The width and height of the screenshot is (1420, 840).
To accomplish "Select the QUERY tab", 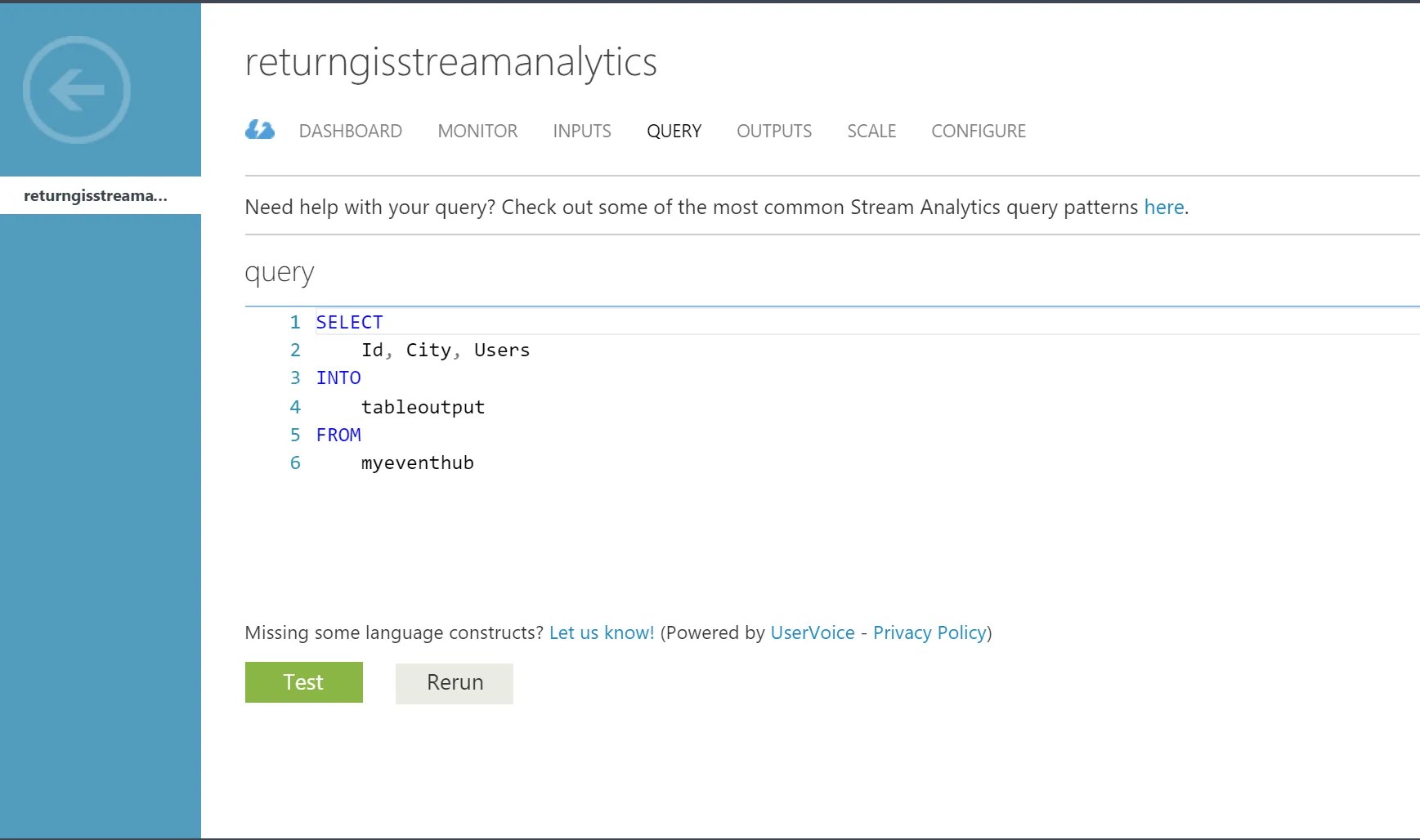I will [674, 131].
